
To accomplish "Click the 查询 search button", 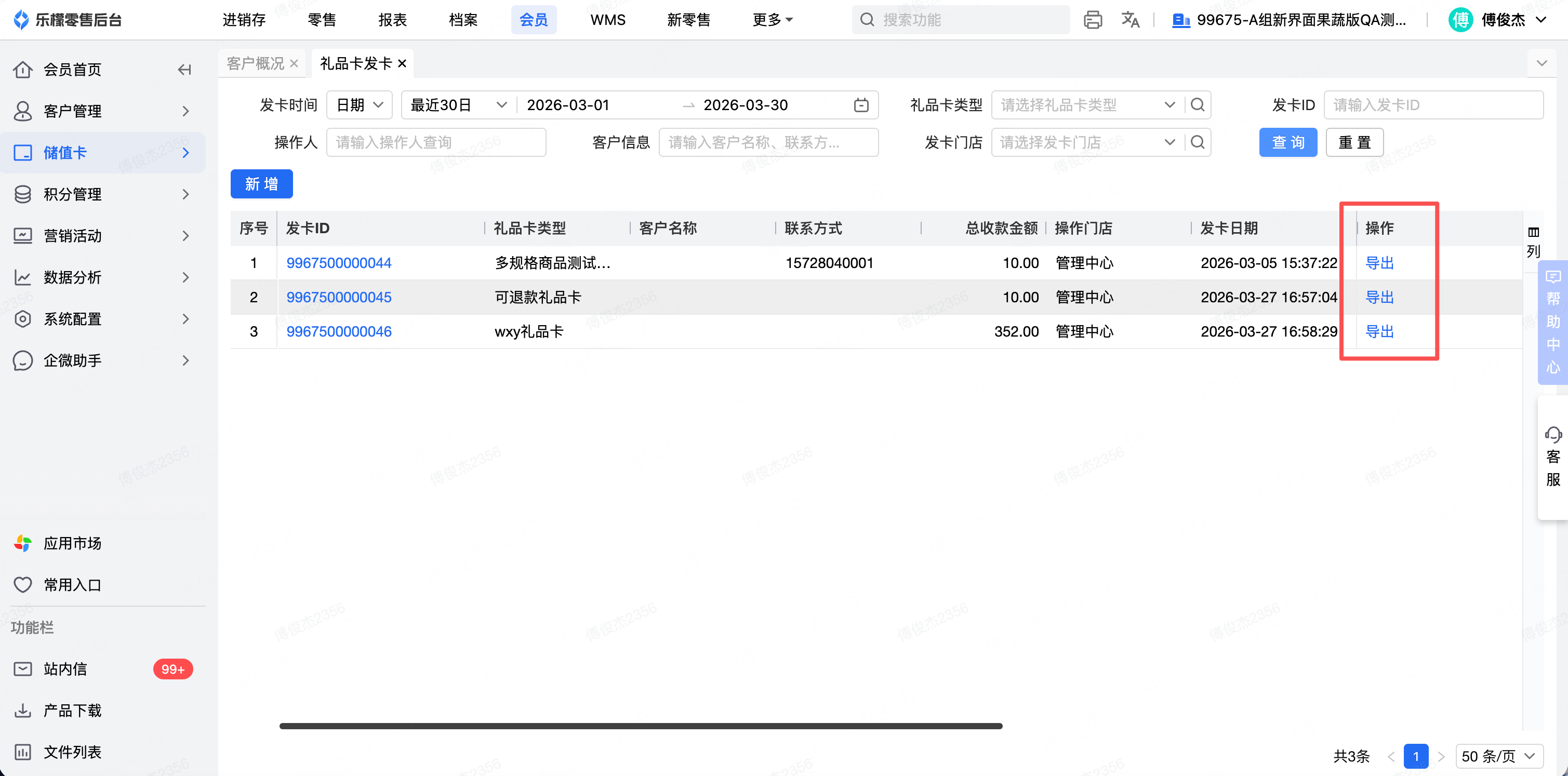I will pyautogui.click(x=1287, y=142).
